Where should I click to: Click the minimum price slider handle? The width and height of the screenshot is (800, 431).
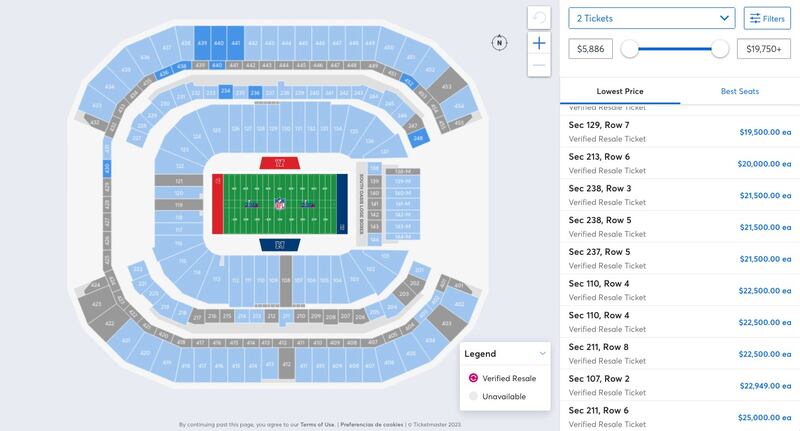pos(630,48)
